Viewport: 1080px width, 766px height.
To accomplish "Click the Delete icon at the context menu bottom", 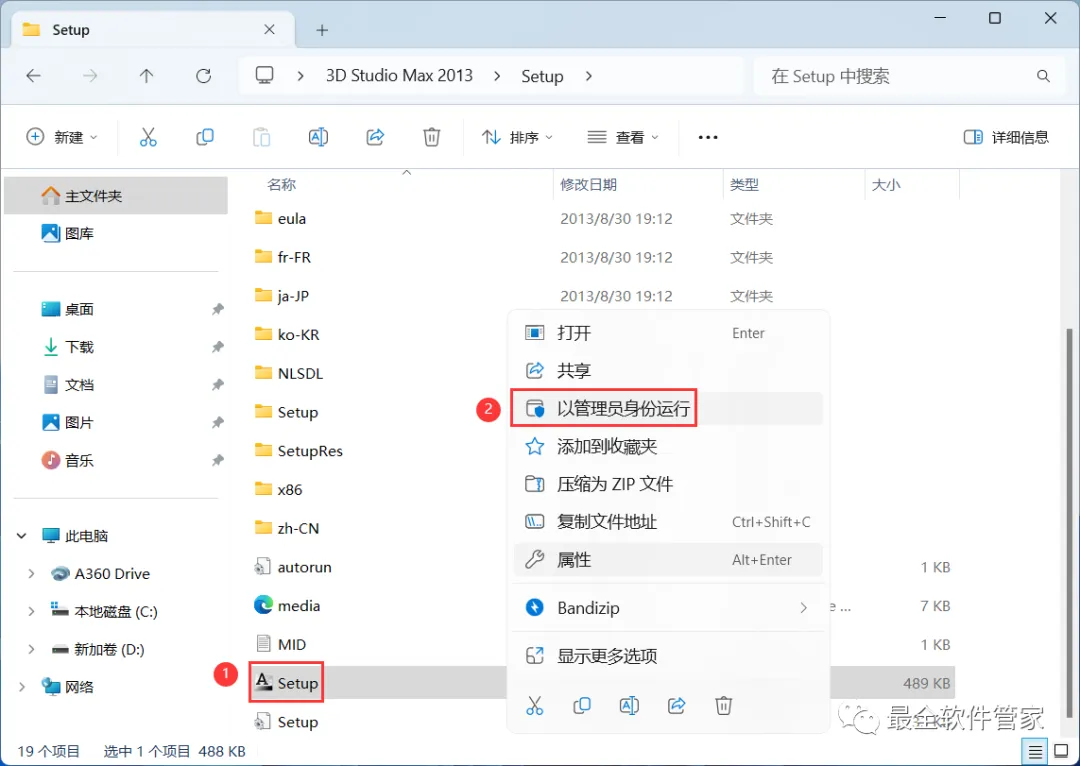I will coord(723,705).
